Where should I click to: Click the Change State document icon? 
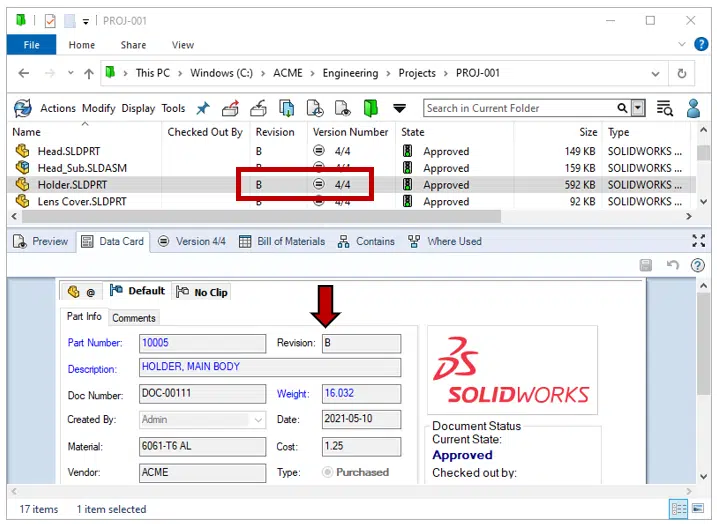coord(315,108)
